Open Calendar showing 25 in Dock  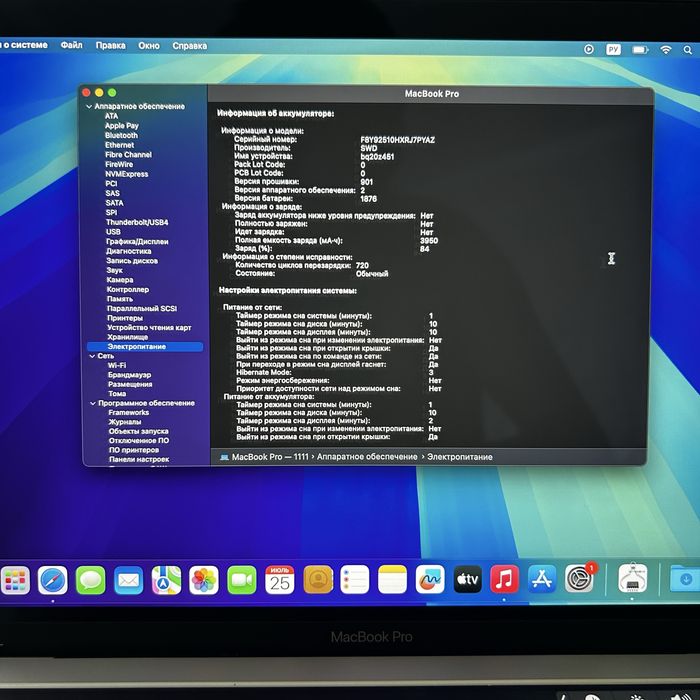[280, 580]
